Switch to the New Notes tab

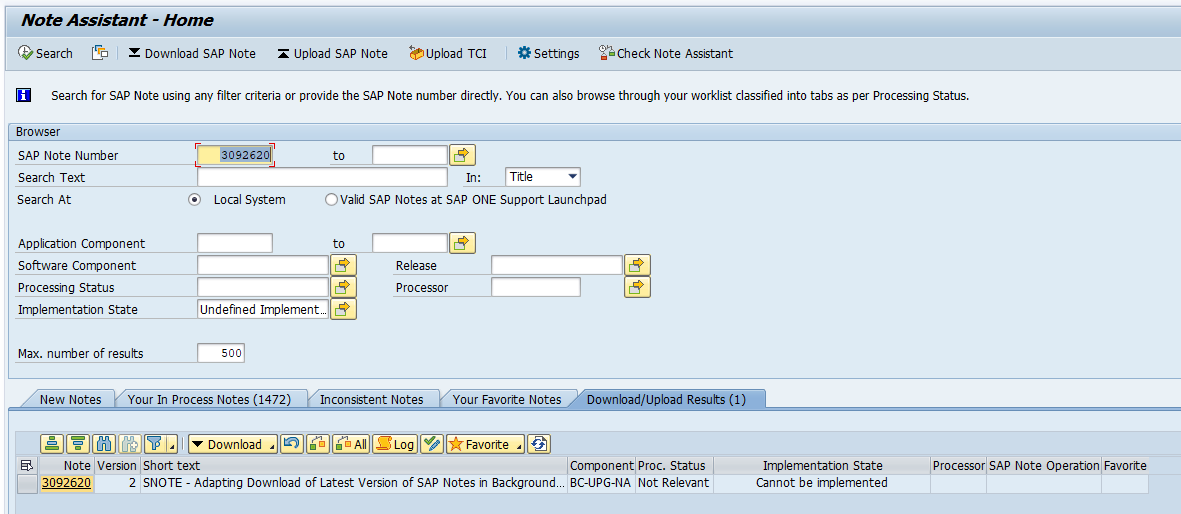tap(70, 399)
